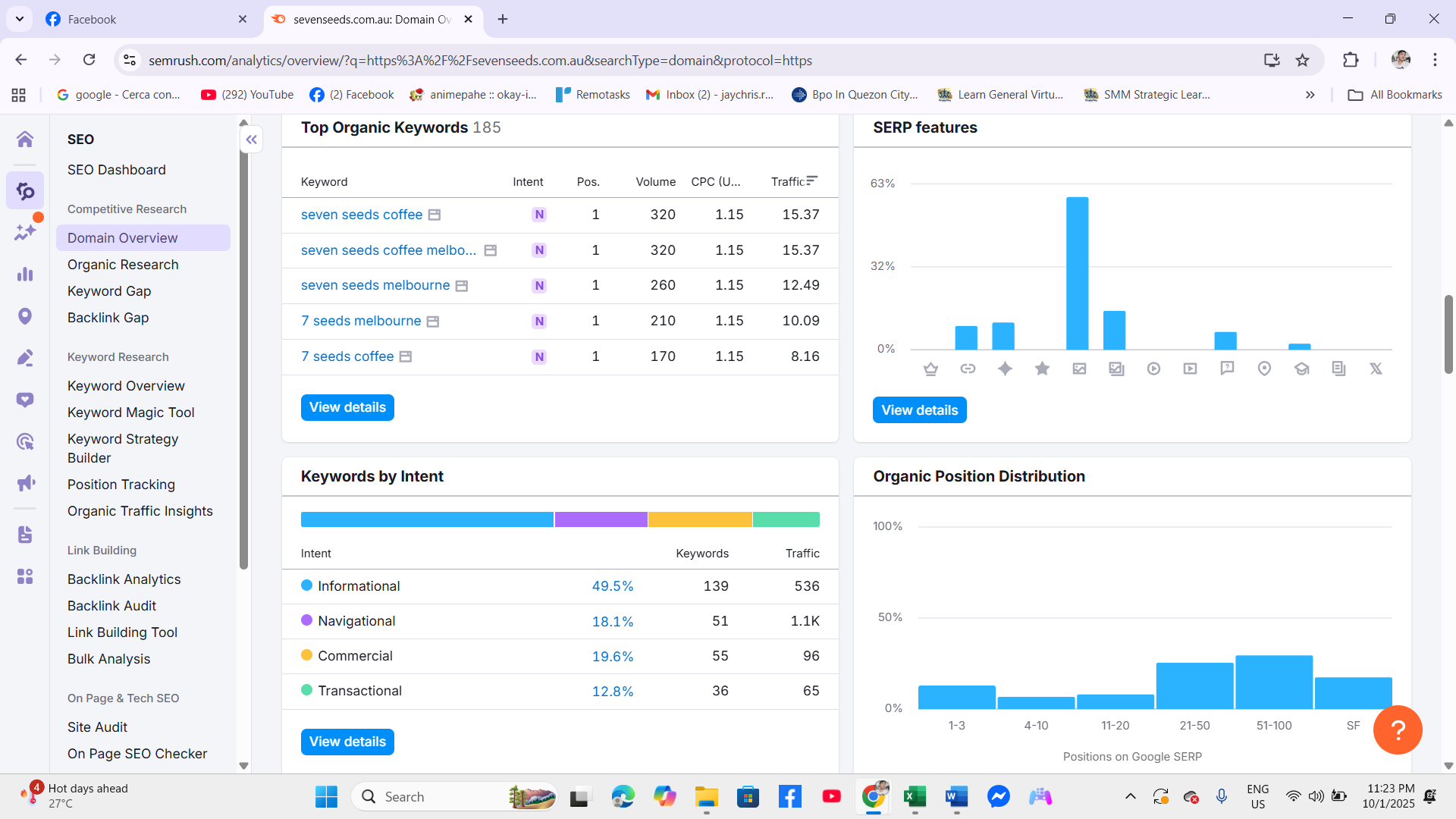Viewport: 1456px width, 819px height.
Task: Open Organic Research in the sidebar menu
Action: pos(123,265)
